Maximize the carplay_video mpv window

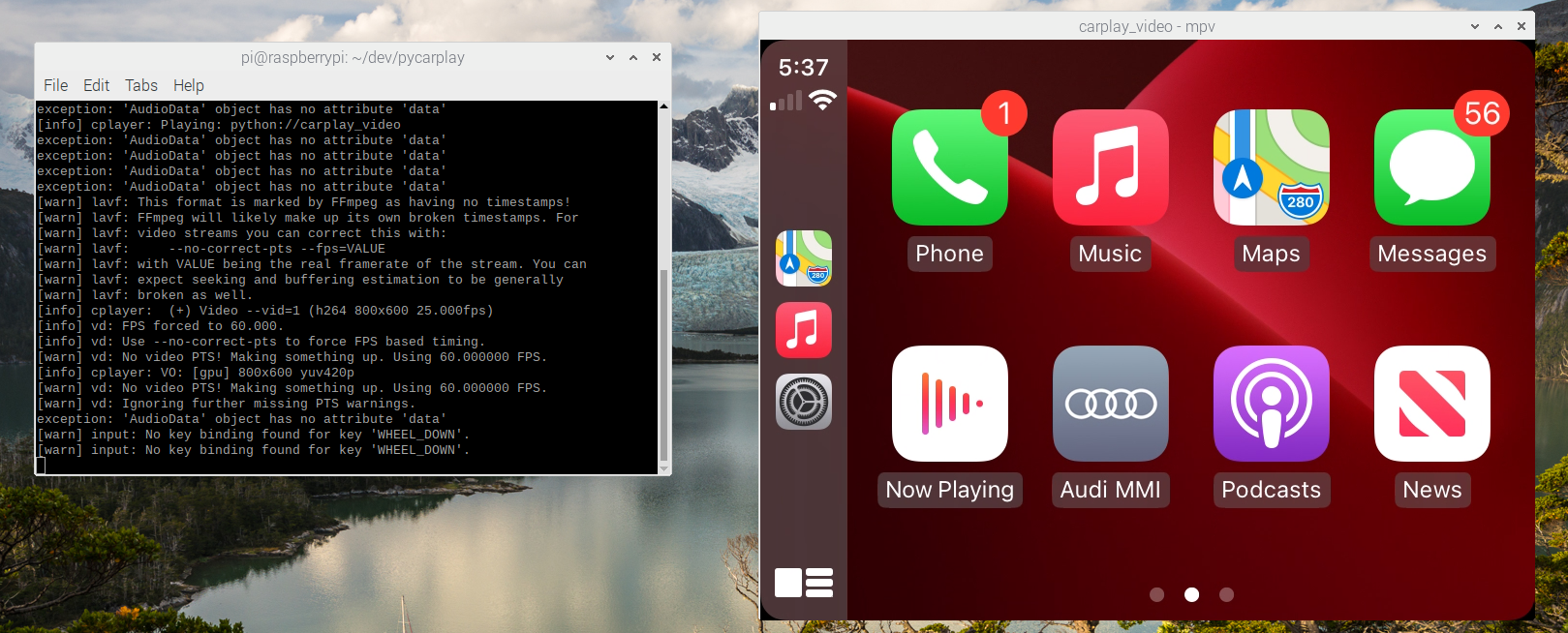coord(1498,26)
